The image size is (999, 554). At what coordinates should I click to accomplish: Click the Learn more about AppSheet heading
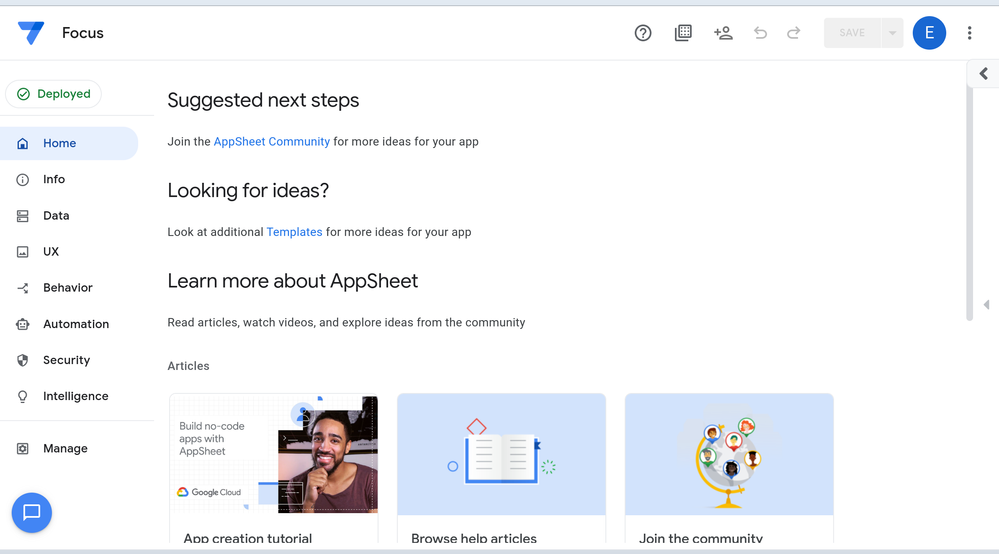coord(292,281)
